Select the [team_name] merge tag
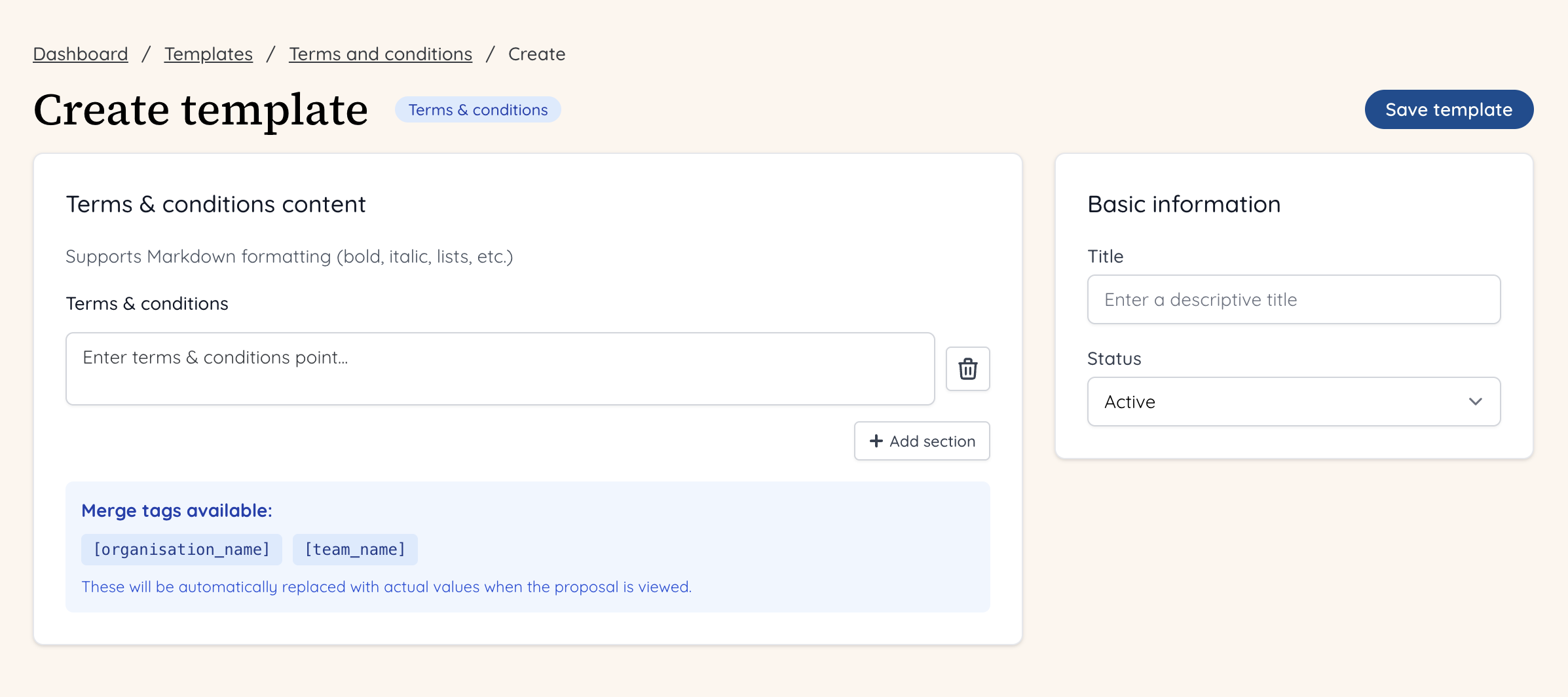The image size is (1568, 697). pyautogui.click(x=355, y=549)
